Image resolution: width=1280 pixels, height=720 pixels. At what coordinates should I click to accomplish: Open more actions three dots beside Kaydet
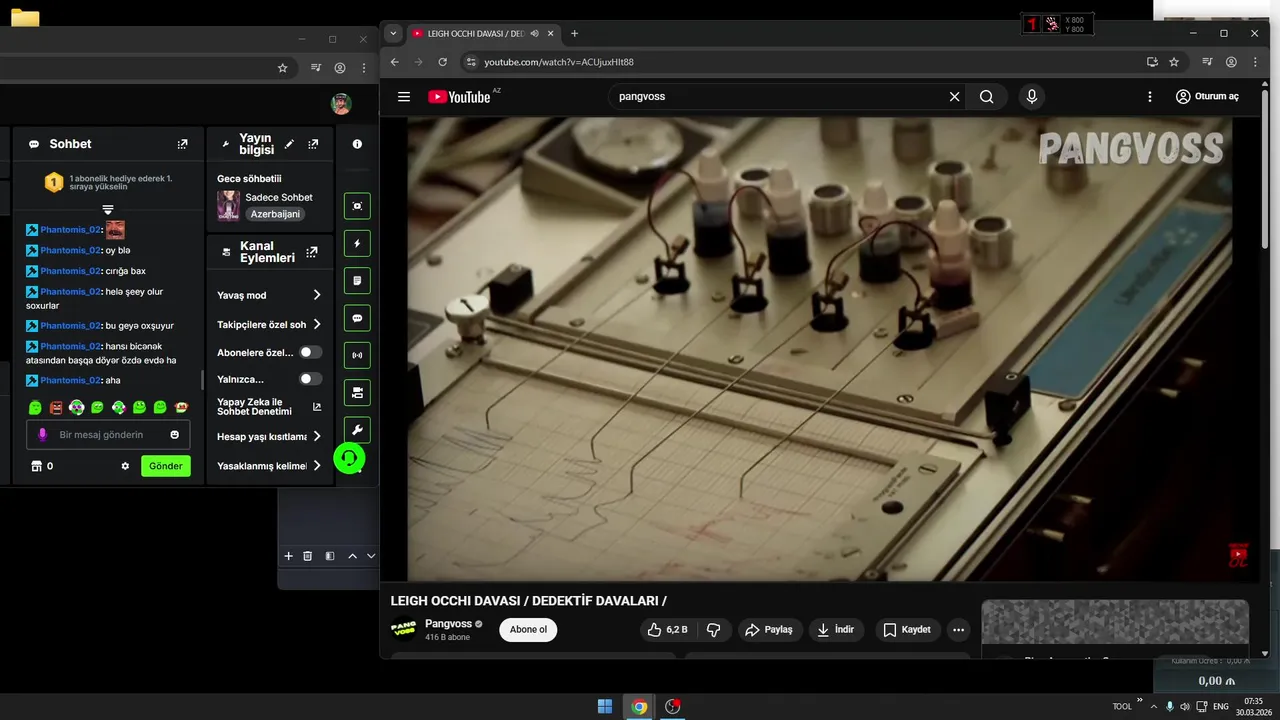(x=959, y=630)
